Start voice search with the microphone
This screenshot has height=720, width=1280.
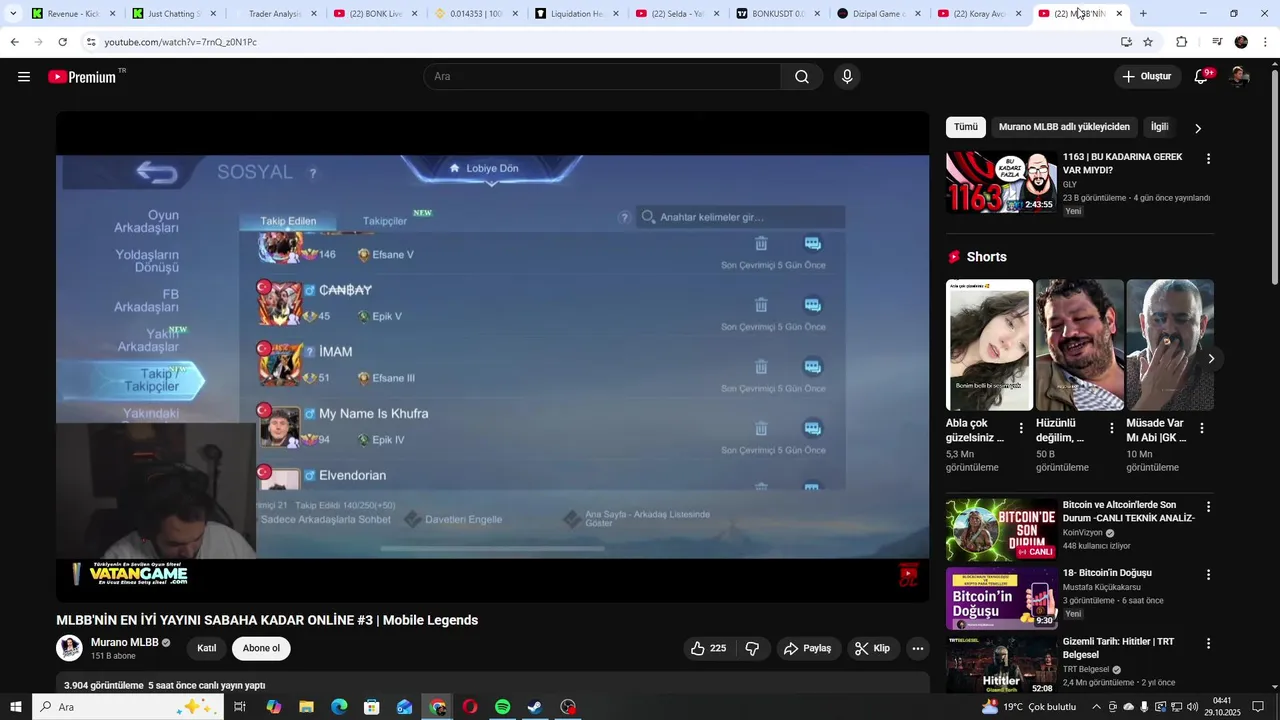pos(847,77)
